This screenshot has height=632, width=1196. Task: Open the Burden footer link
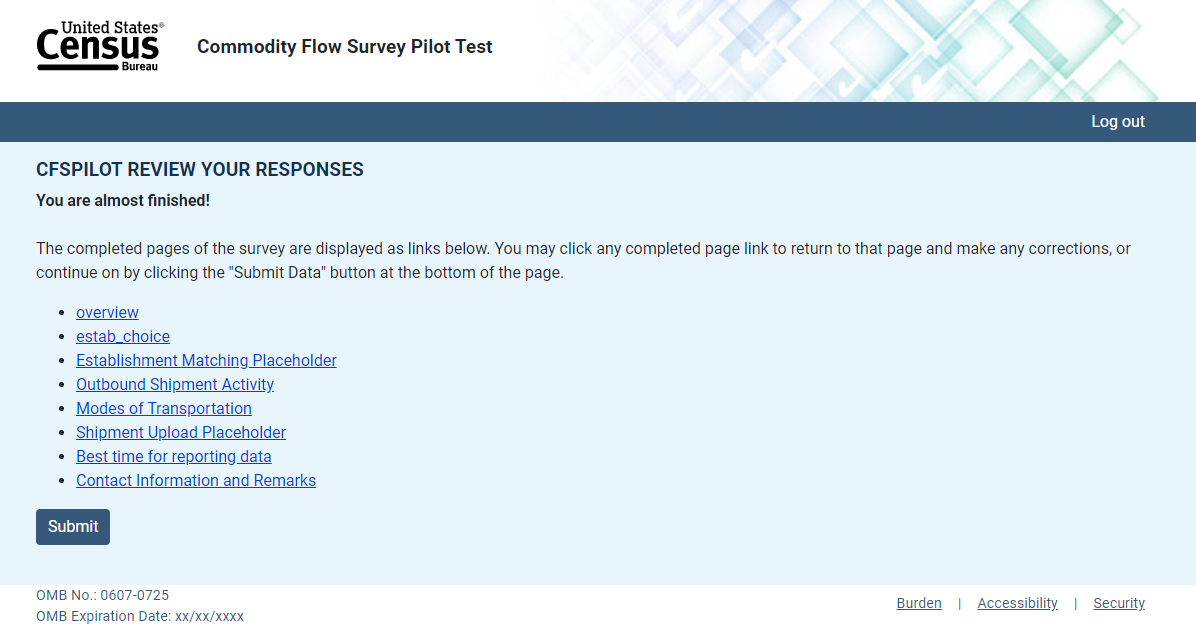click(919, 603)
